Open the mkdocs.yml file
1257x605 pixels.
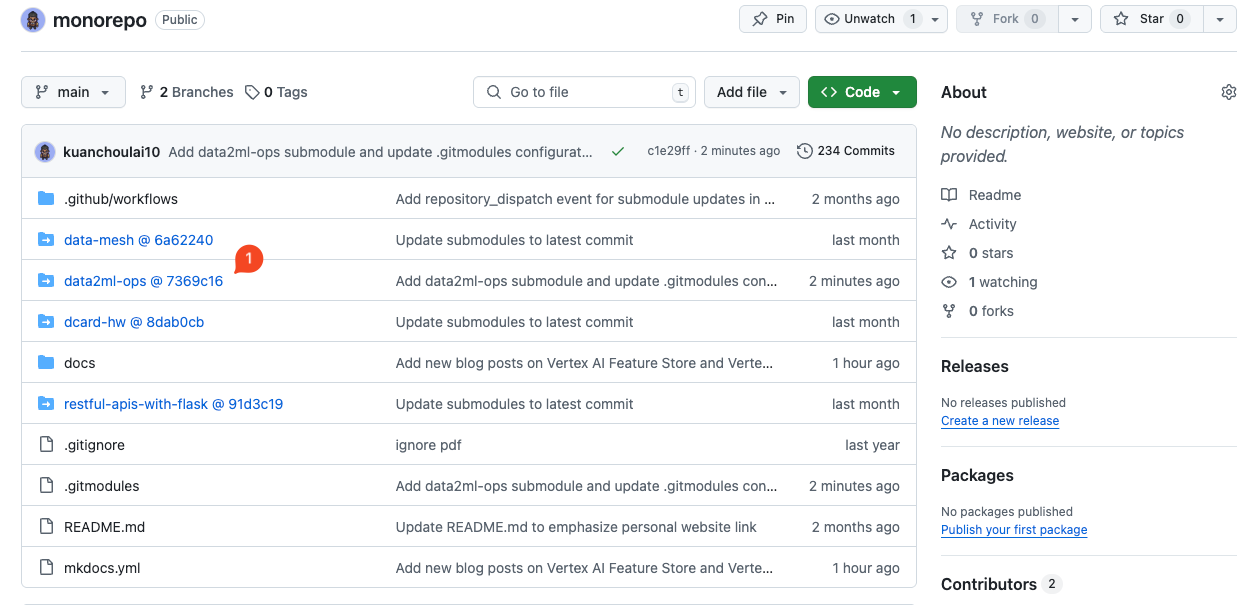pos(102,568)
